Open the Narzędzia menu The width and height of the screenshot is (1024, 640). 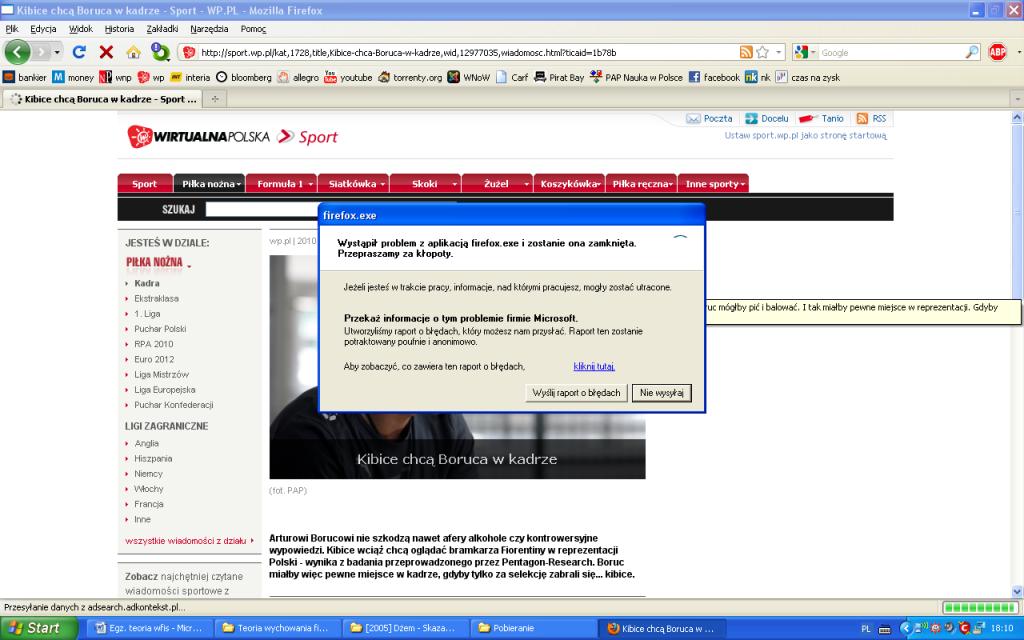[209, 29]
